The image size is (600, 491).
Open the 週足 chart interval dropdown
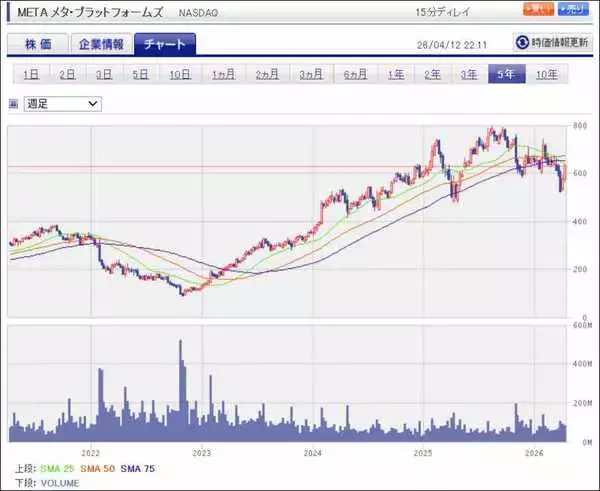[x=62, y=103]
